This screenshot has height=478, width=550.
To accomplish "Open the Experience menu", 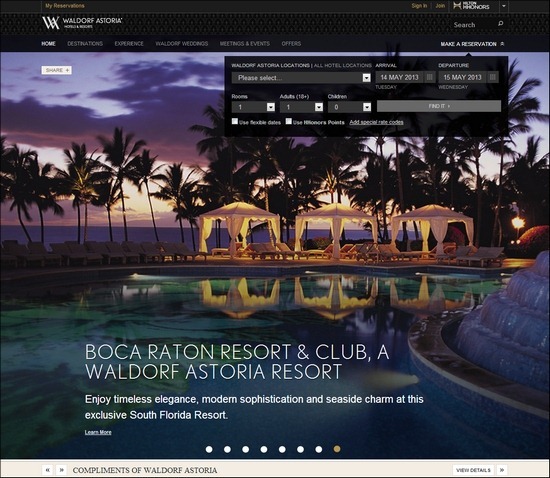I will pos(129,44).
